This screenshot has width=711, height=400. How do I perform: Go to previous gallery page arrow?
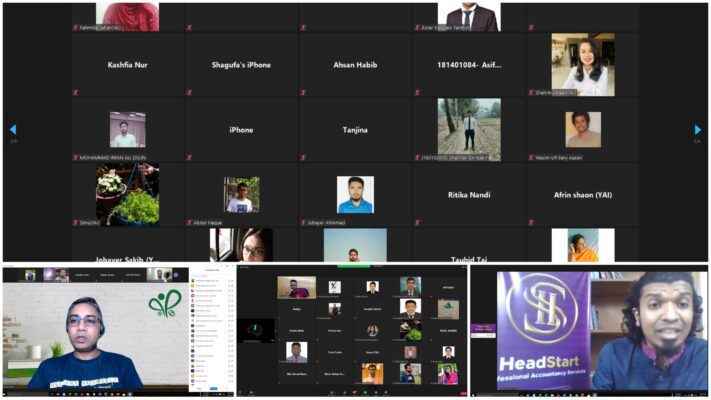click(13, 130)
